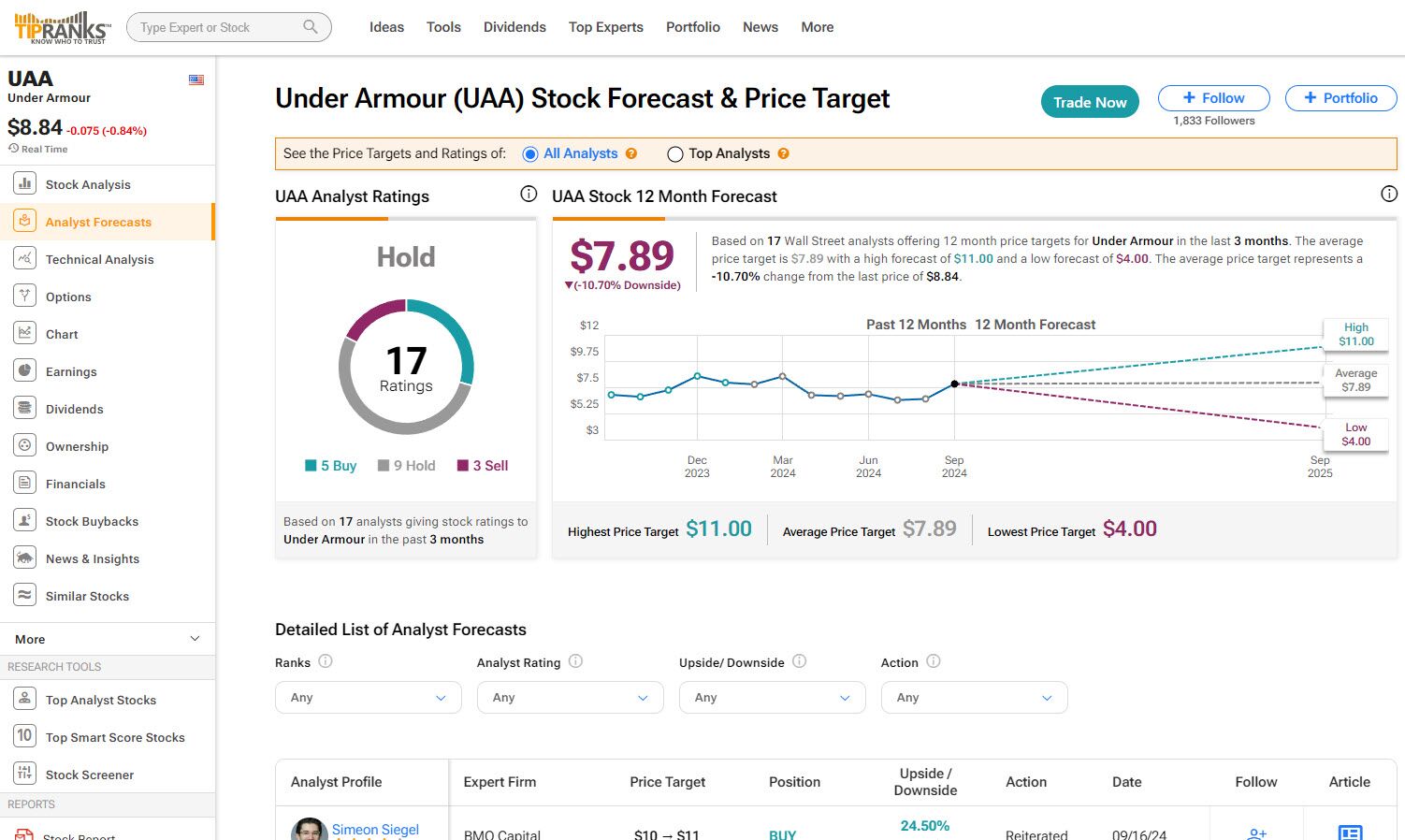
Task: Open the Top Experts menu
Action: coord(606,27)
